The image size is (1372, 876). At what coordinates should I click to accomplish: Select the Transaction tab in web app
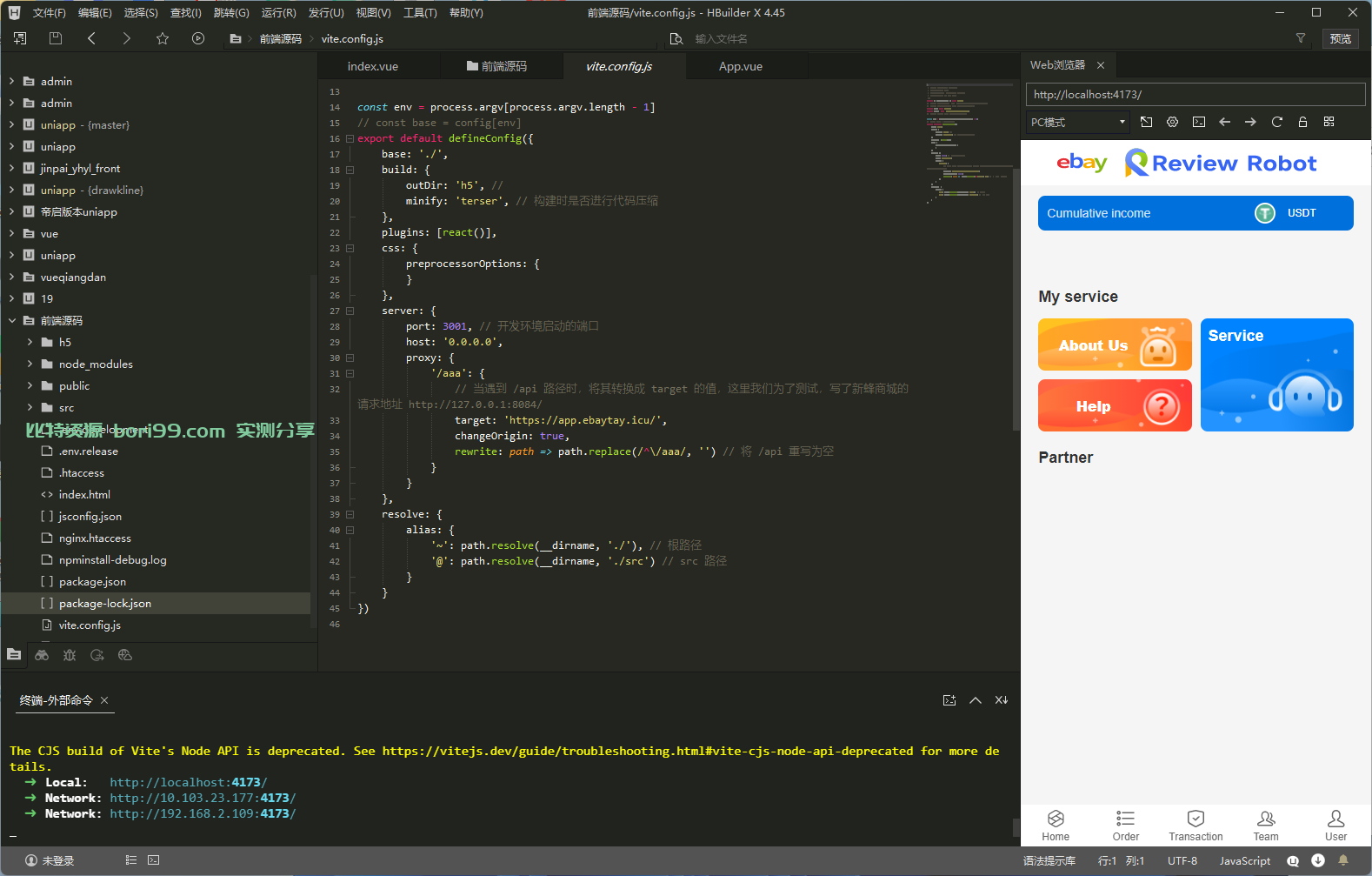pyautogui.click(x=1196, y=826)
